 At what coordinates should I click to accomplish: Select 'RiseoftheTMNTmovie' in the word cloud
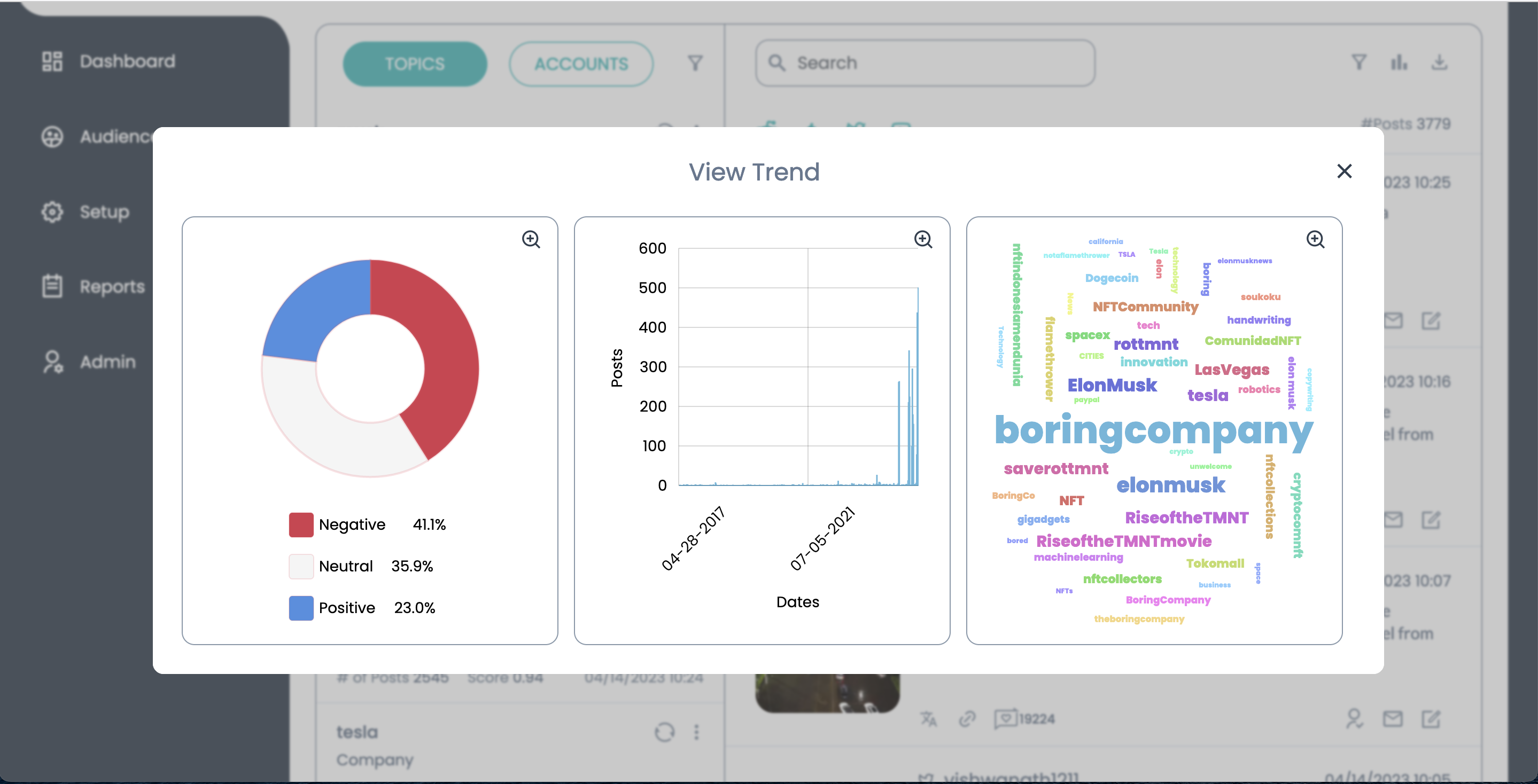click(1124, 541)
